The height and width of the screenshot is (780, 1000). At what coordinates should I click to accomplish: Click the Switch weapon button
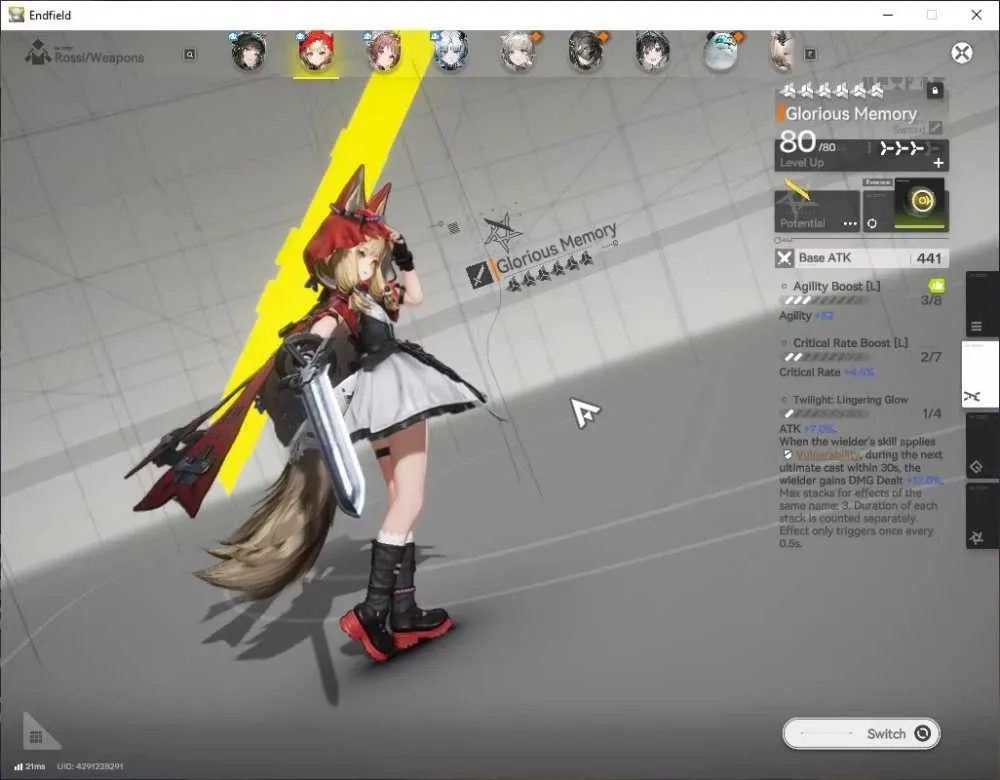pos(861,733)
